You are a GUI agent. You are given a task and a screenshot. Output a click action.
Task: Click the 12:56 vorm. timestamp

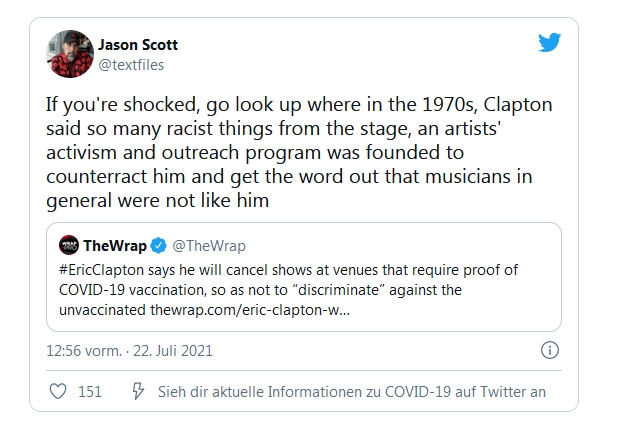coord(86,351)
